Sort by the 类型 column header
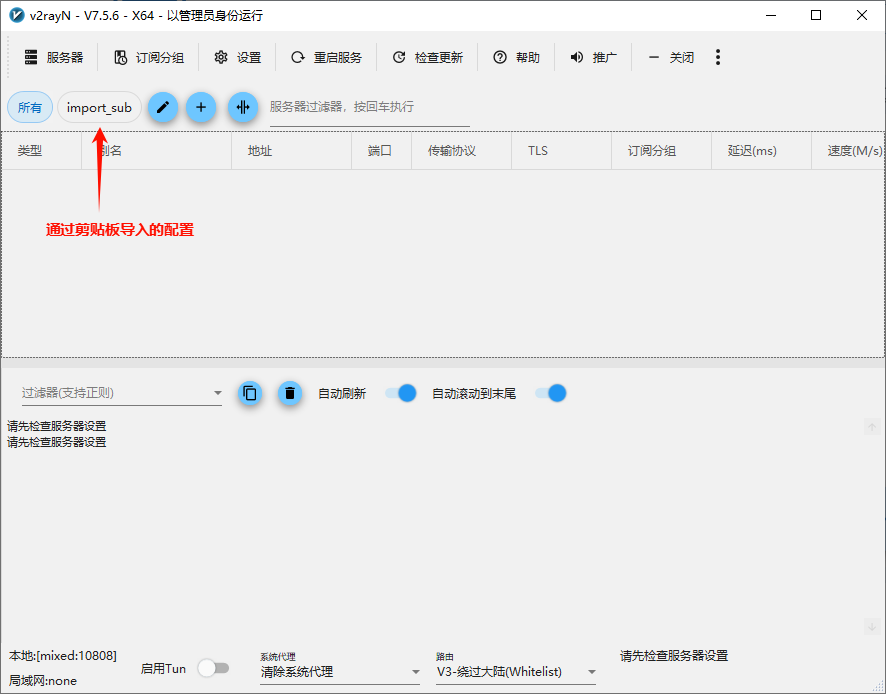 [42, 151]
